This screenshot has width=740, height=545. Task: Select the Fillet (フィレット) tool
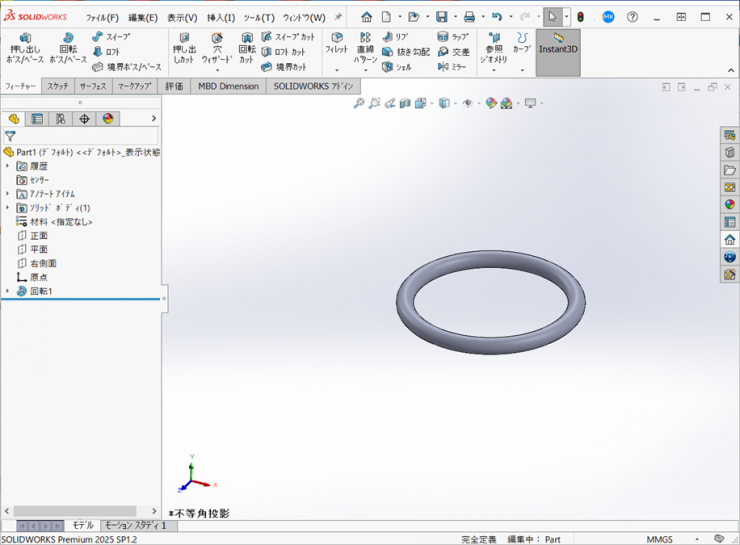point(337,43)
